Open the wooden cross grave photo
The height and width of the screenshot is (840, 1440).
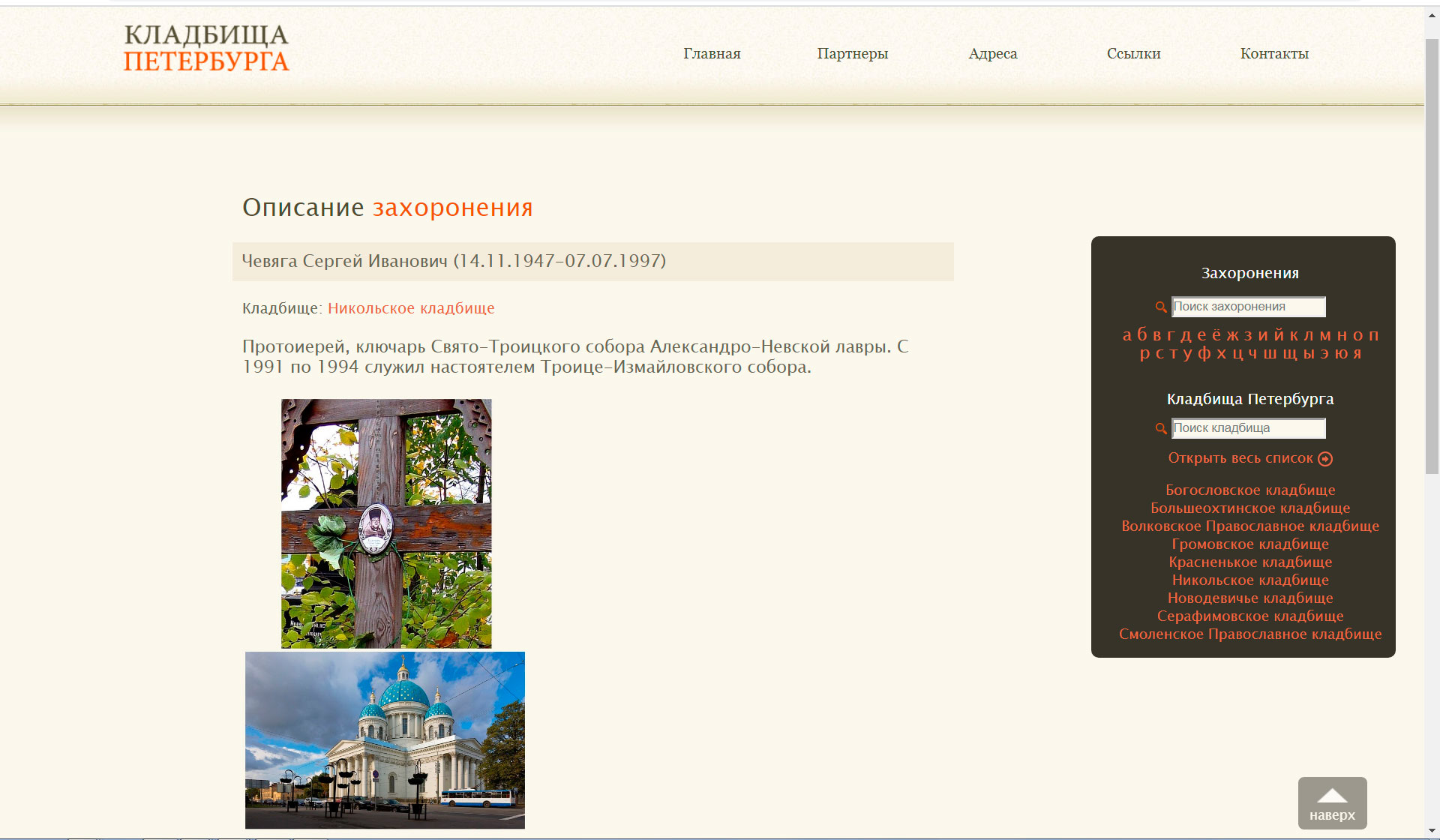(386, 523)
